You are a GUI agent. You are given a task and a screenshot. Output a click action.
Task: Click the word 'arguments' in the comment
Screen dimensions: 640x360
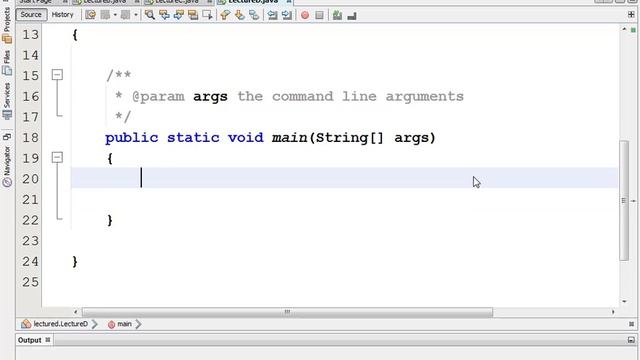pyautogui.click(x=424, y=97)
